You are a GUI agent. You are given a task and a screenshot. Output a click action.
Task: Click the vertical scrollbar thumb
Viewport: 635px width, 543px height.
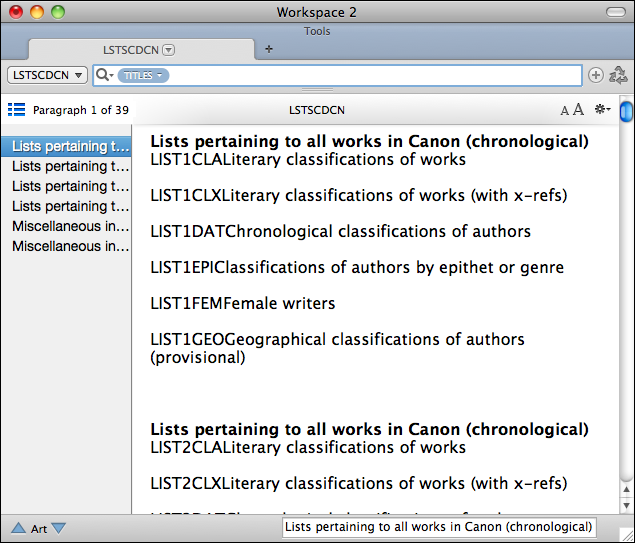(x=626, y=111)
